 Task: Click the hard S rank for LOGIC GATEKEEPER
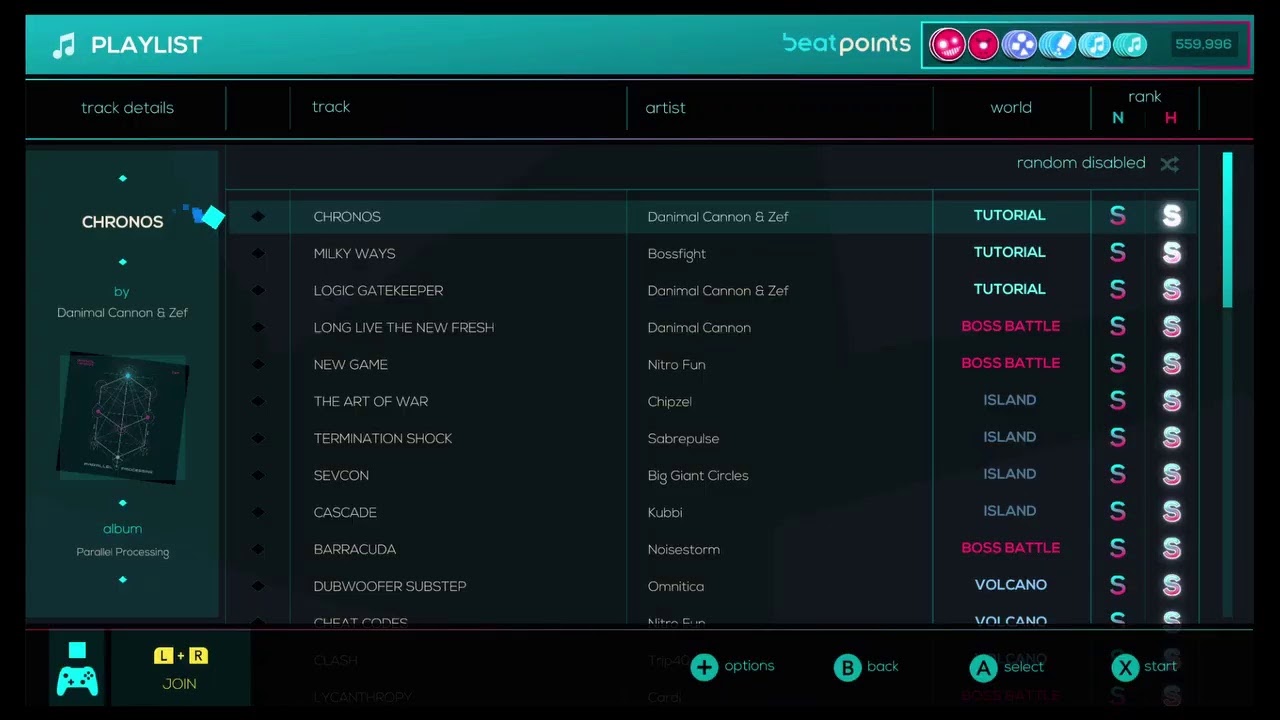(x=1171, y=290)
